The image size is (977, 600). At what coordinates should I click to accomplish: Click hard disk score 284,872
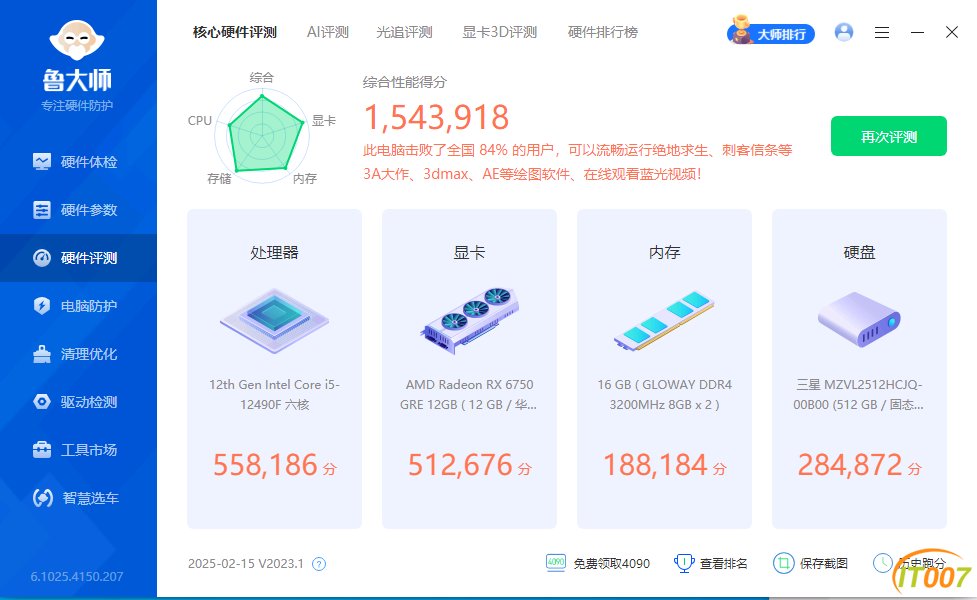pyautogui.click(x=851, y=465)
